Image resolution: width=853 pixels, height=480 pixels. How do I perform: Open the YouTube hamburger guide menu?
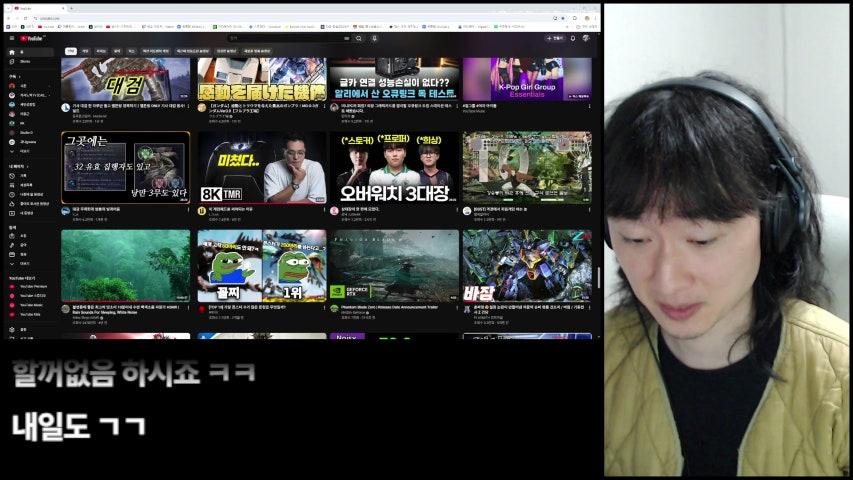pos(11,38)
